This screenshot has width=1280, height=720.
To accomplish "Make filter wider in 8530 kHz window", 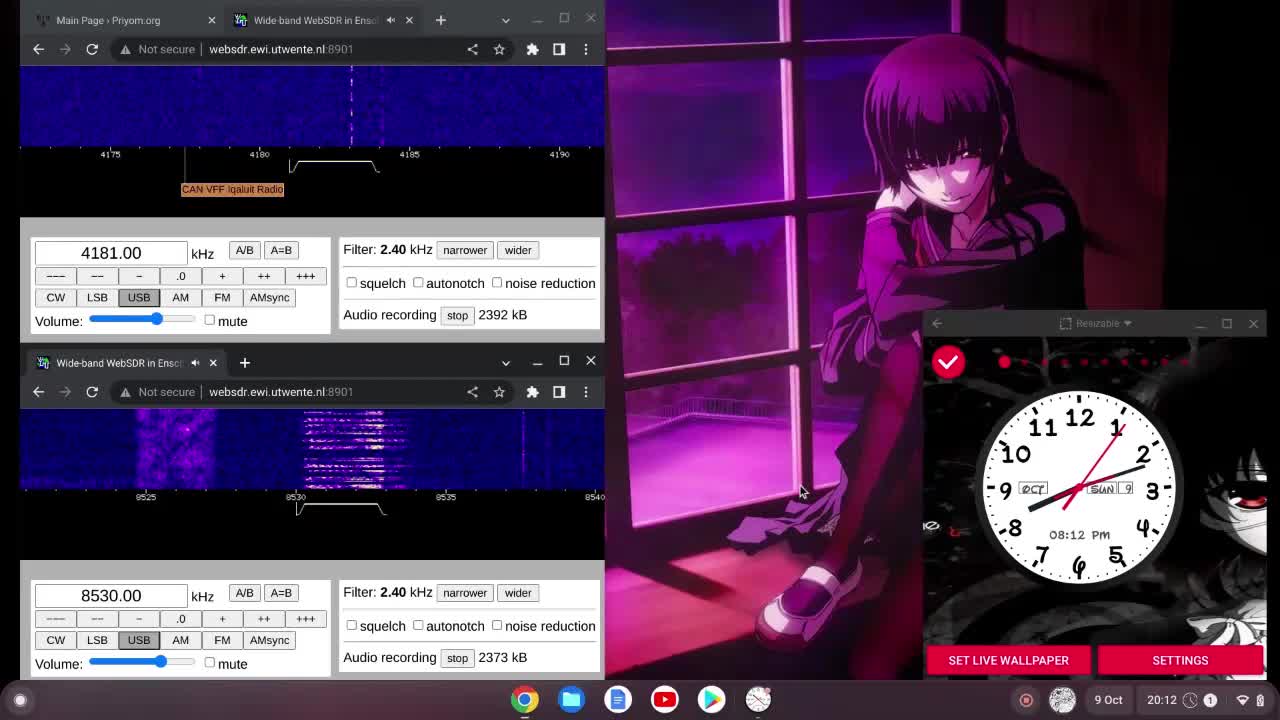I will pyautogui.click(x=518, y=593).
